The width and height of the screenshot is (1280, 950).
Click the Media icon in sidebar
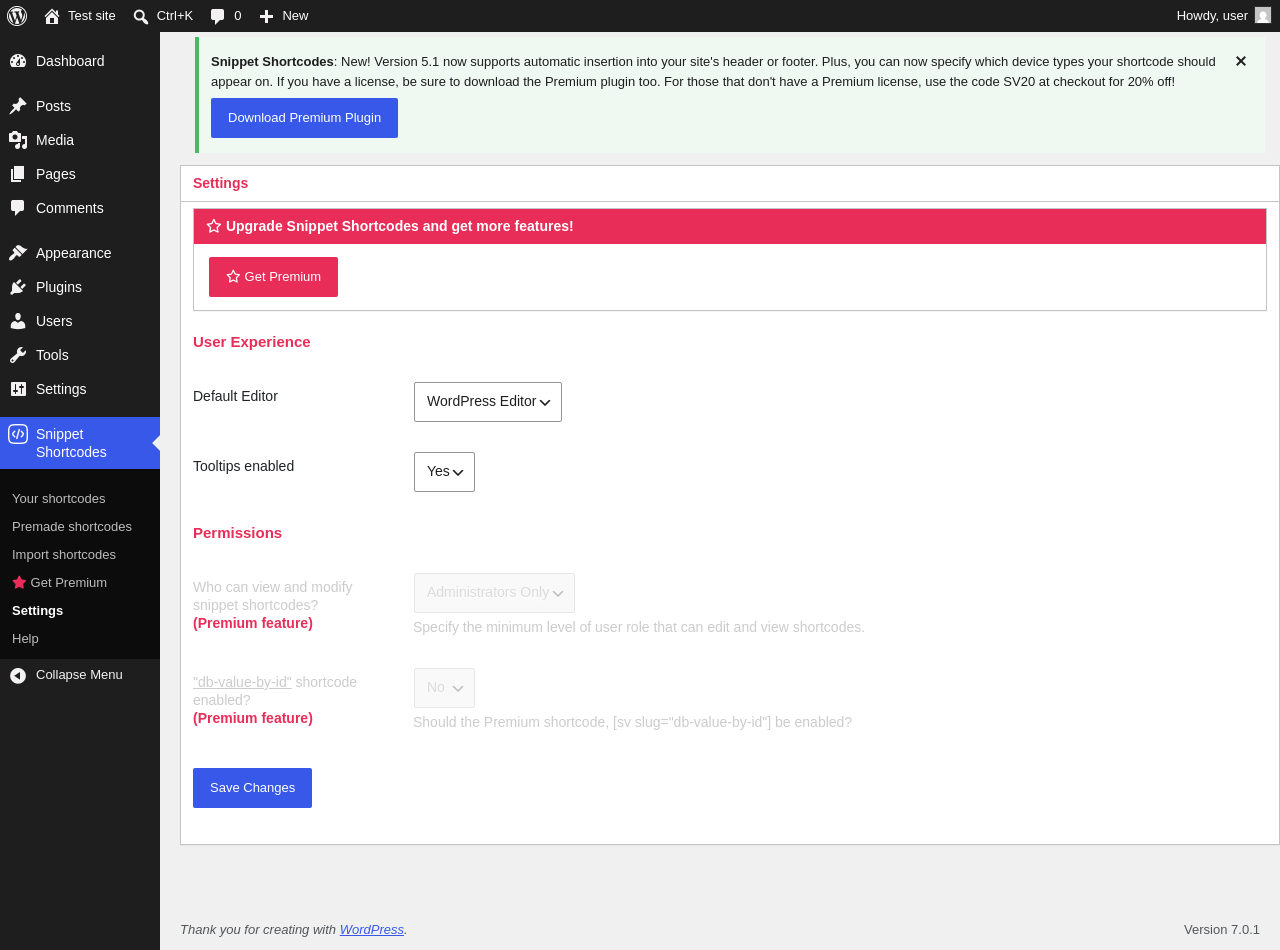click(x=18, y=140)
